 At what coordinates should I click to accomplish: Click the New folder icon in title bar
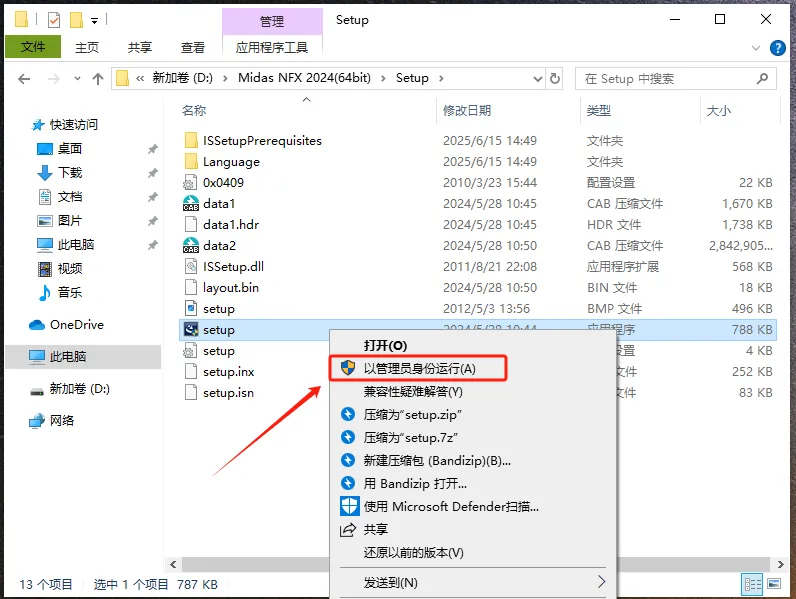(x=76, y=20)
